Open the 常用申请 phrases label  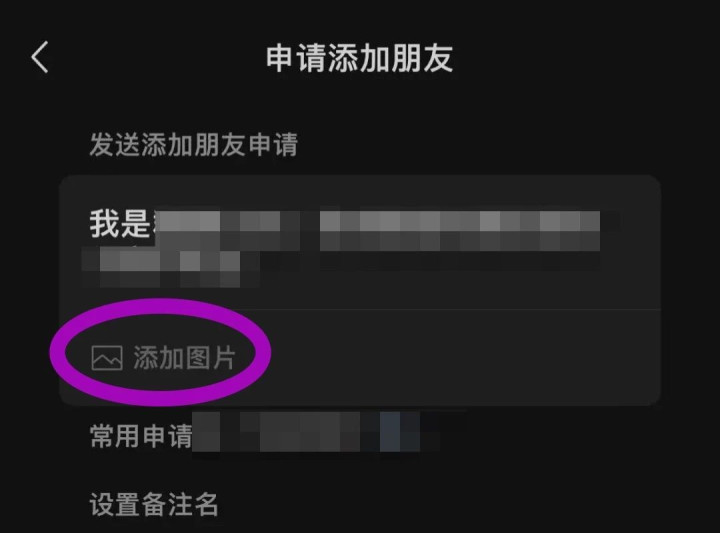pos(141,436)
